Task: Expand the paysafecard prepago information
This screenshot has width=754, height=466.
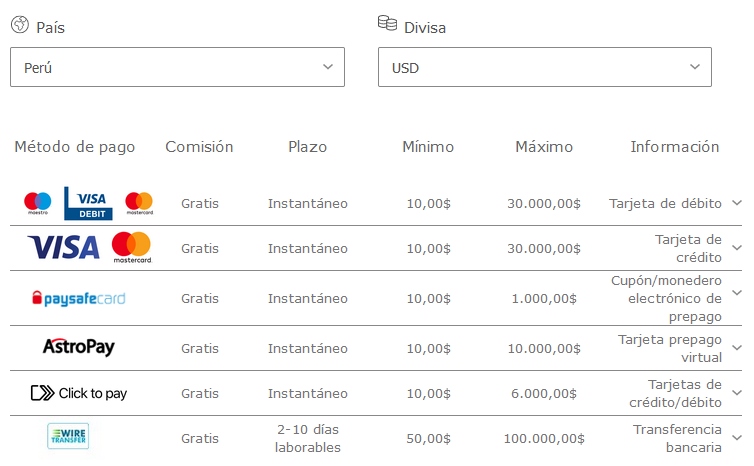Action: click(x=737, y=298)
